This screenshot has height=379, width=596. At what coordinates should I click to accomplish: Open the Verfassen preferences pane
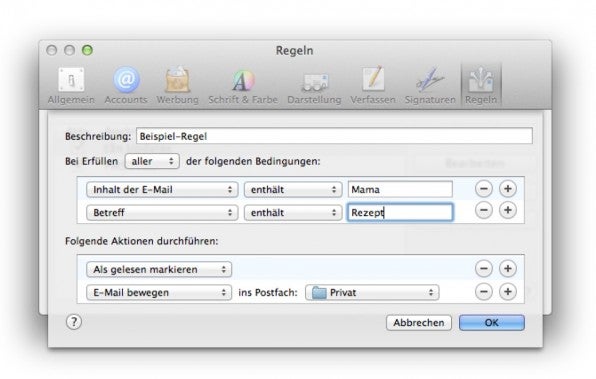373,86
